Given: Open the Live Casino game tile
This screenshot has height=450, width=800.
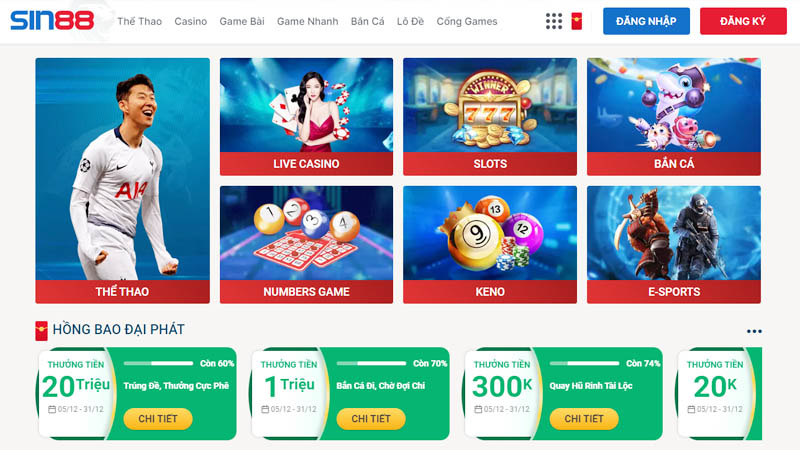Looking at the screenshot, I should (306, 117).
